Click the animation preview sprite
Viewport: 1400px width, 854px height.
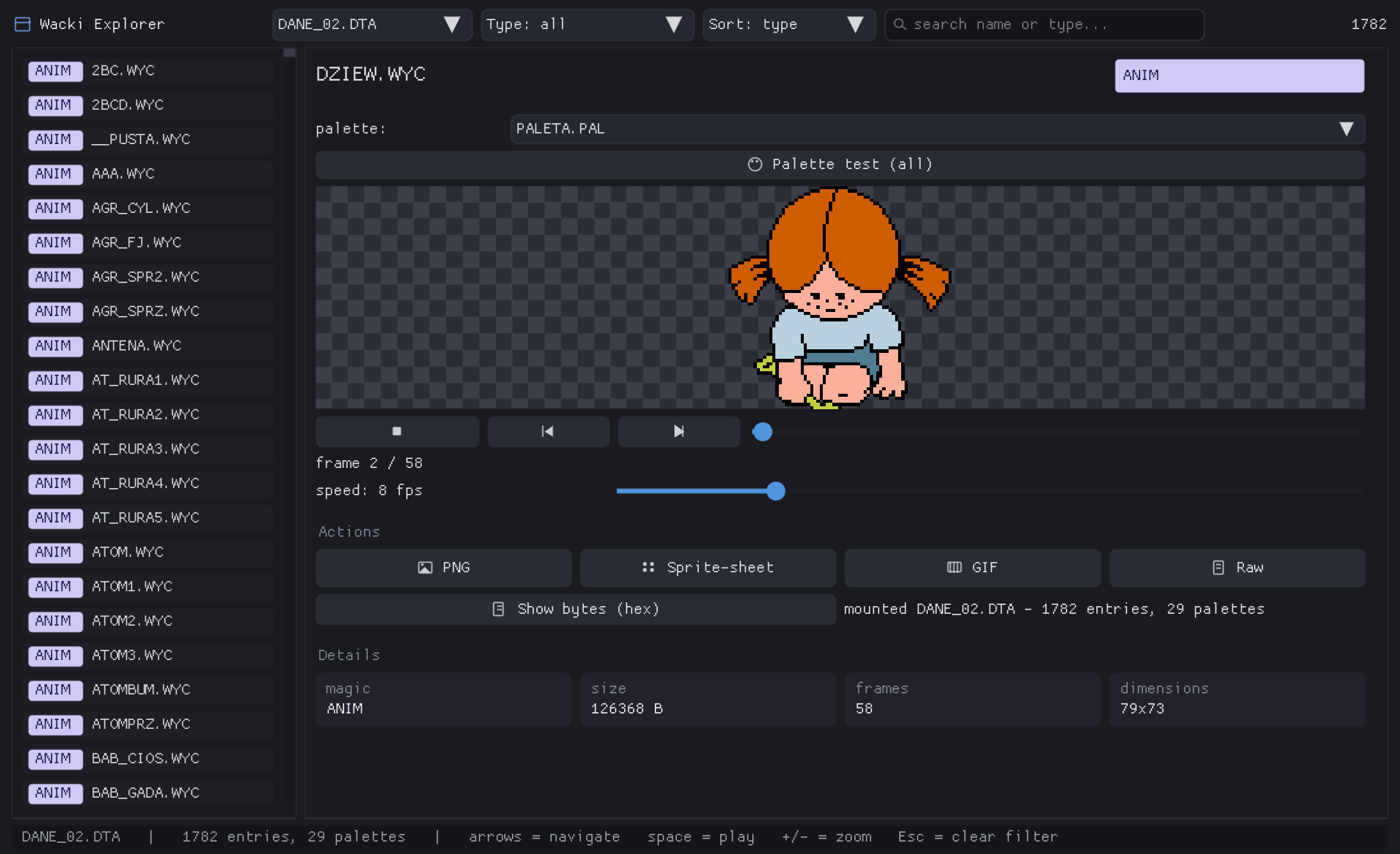pyautogui.click(x=839, y=298)
